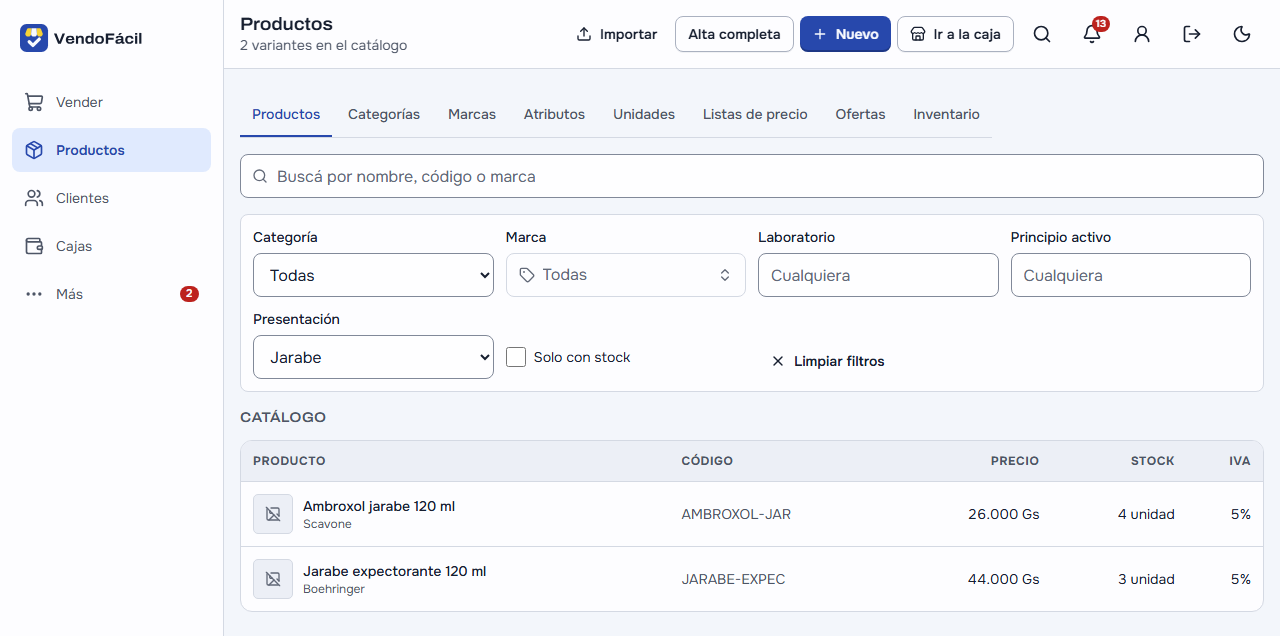Click Limpiar filtros link
Viewport: 1280px width, 636px height.
pos(828,361)
